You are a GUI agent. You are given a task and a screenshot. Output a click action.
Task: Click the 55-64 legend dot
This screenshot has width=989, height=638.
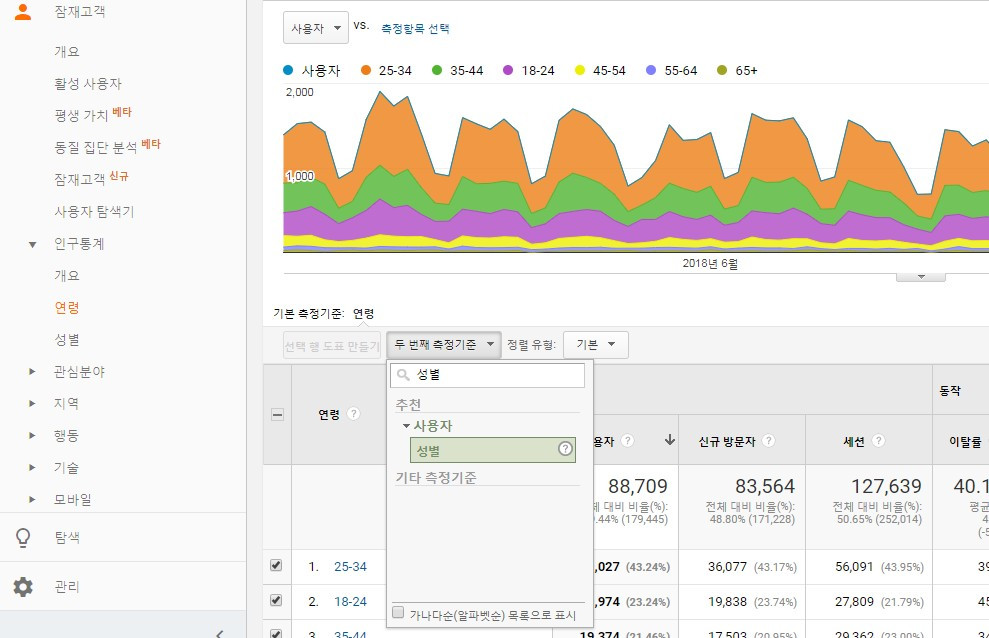[652, 70]
